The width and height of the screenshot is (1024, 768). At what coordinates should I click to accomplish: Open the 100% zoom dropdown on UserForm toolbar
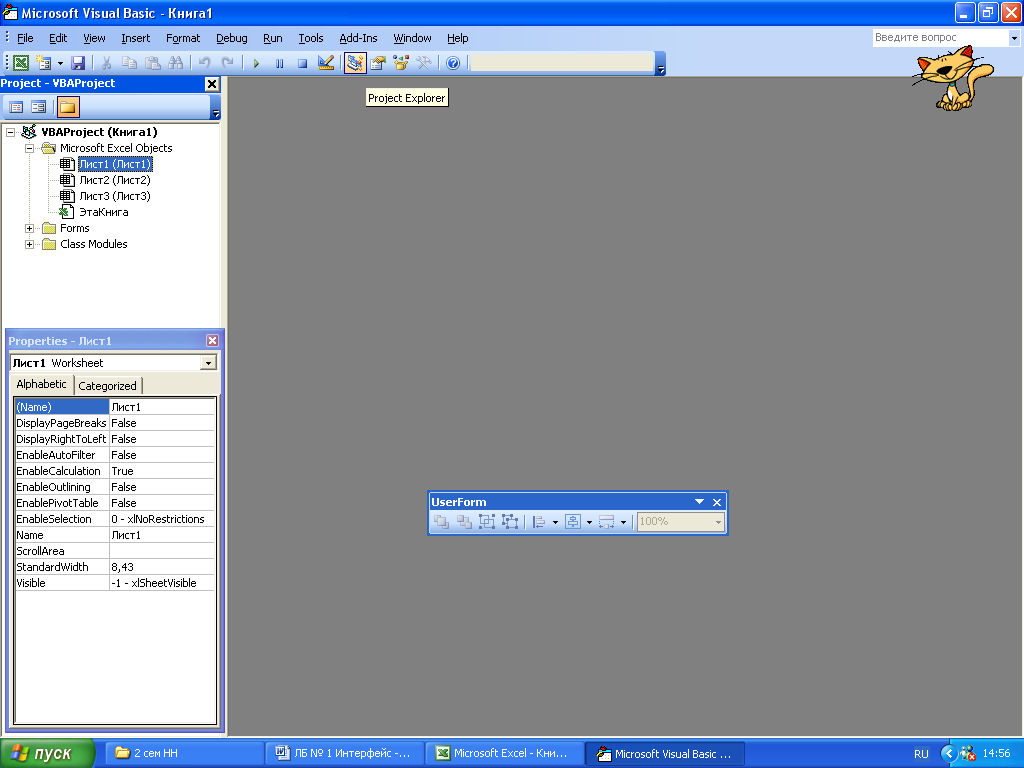pos(718,522)
